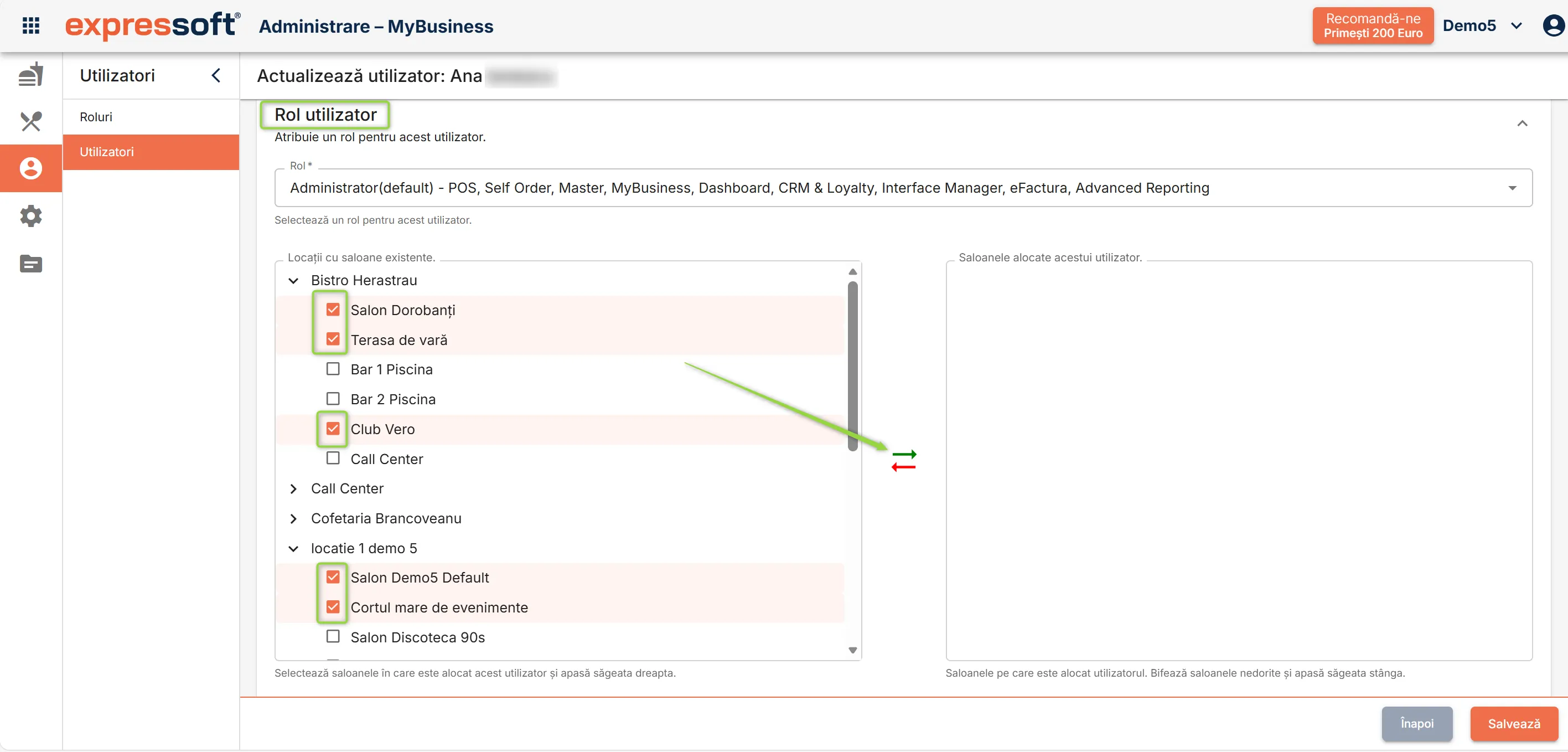Uncheck the Club Vero checkbox
This screenshot has height=752, width=1568.
pos(333,429)
